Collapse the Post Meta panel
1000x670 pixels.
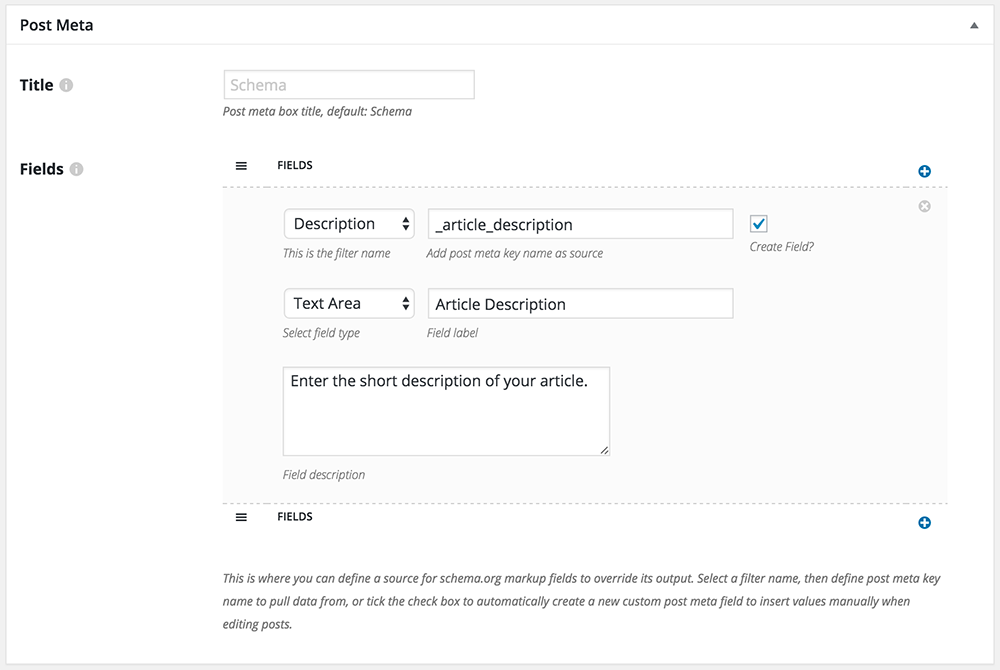[x=974, y=26]
